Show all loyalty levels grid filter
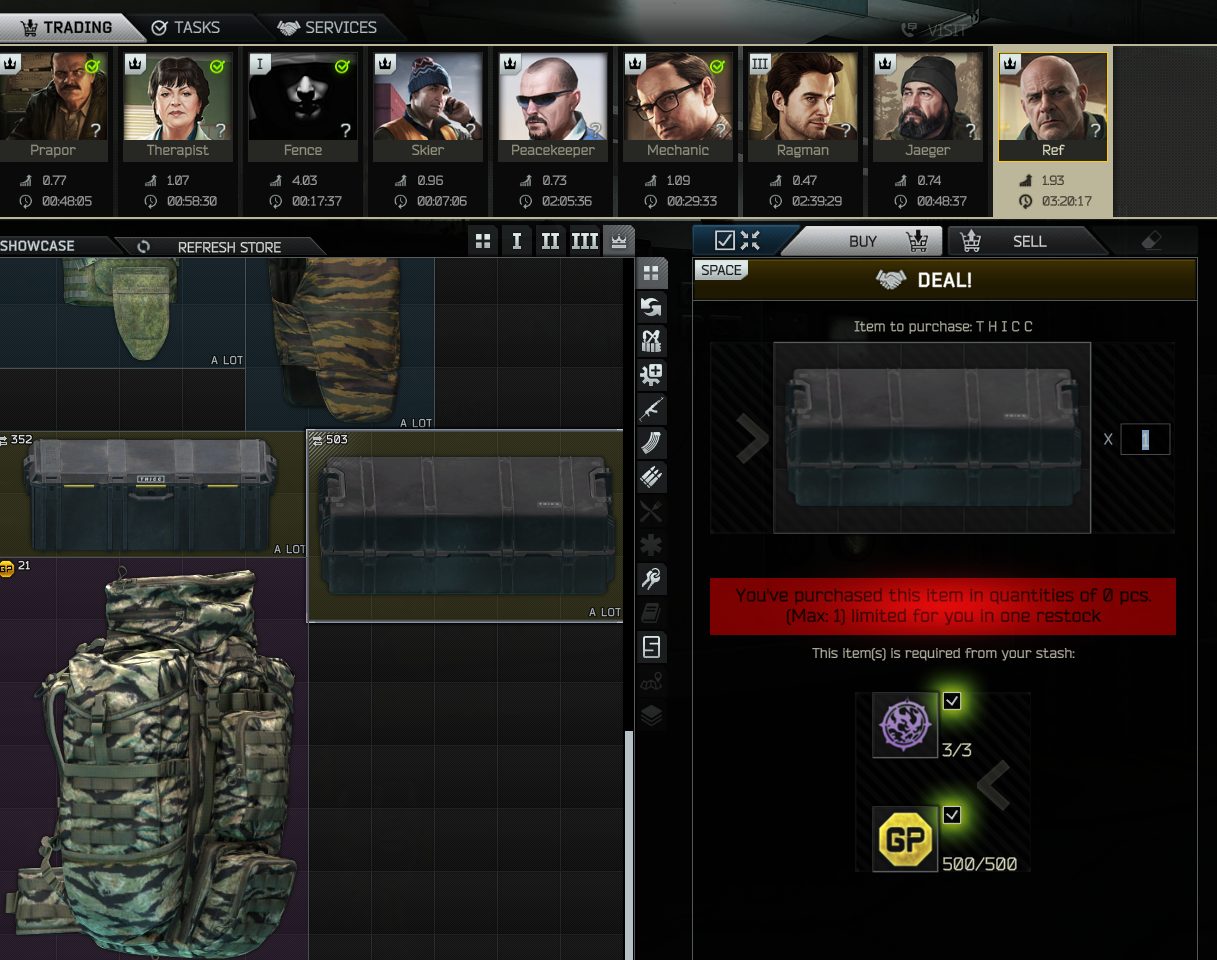This screenshot has height=960, width=1217. [x=484, y=241]
